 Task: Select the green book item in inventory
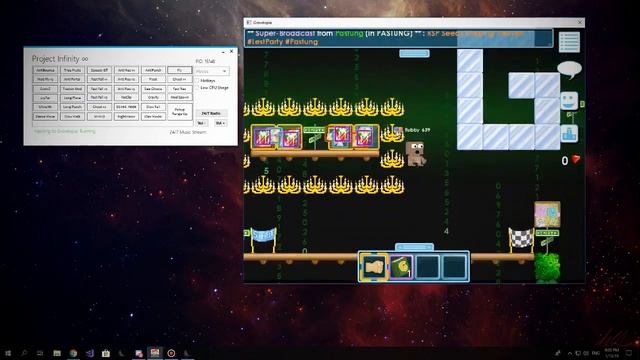[x=400, y=267]
